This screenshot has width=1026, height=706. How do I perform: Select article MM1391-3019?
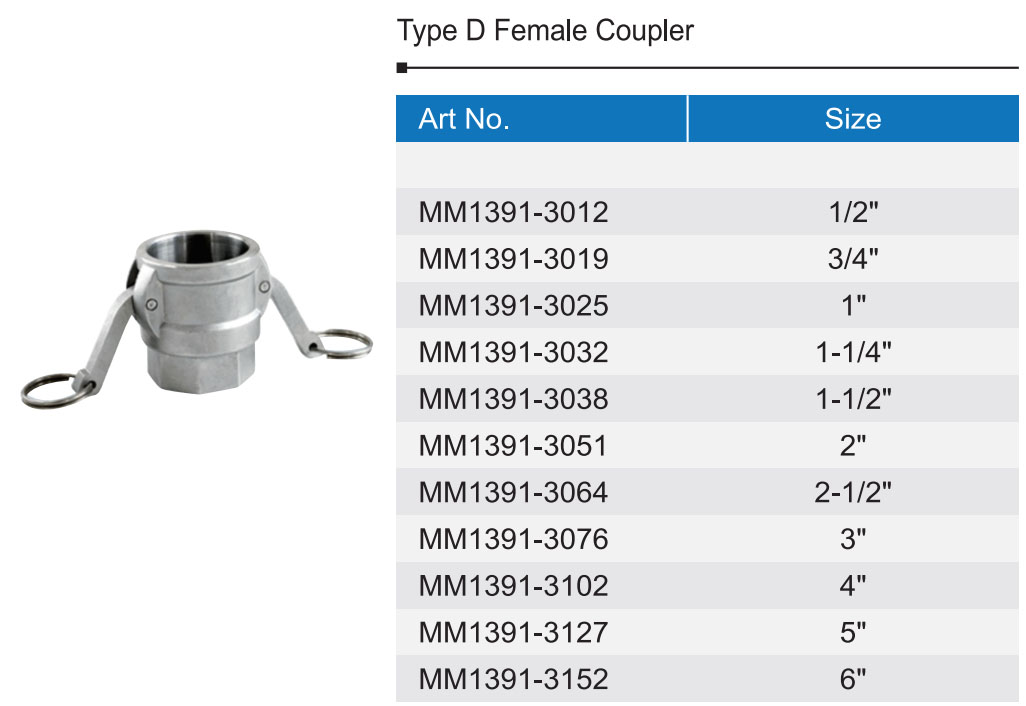513,259
